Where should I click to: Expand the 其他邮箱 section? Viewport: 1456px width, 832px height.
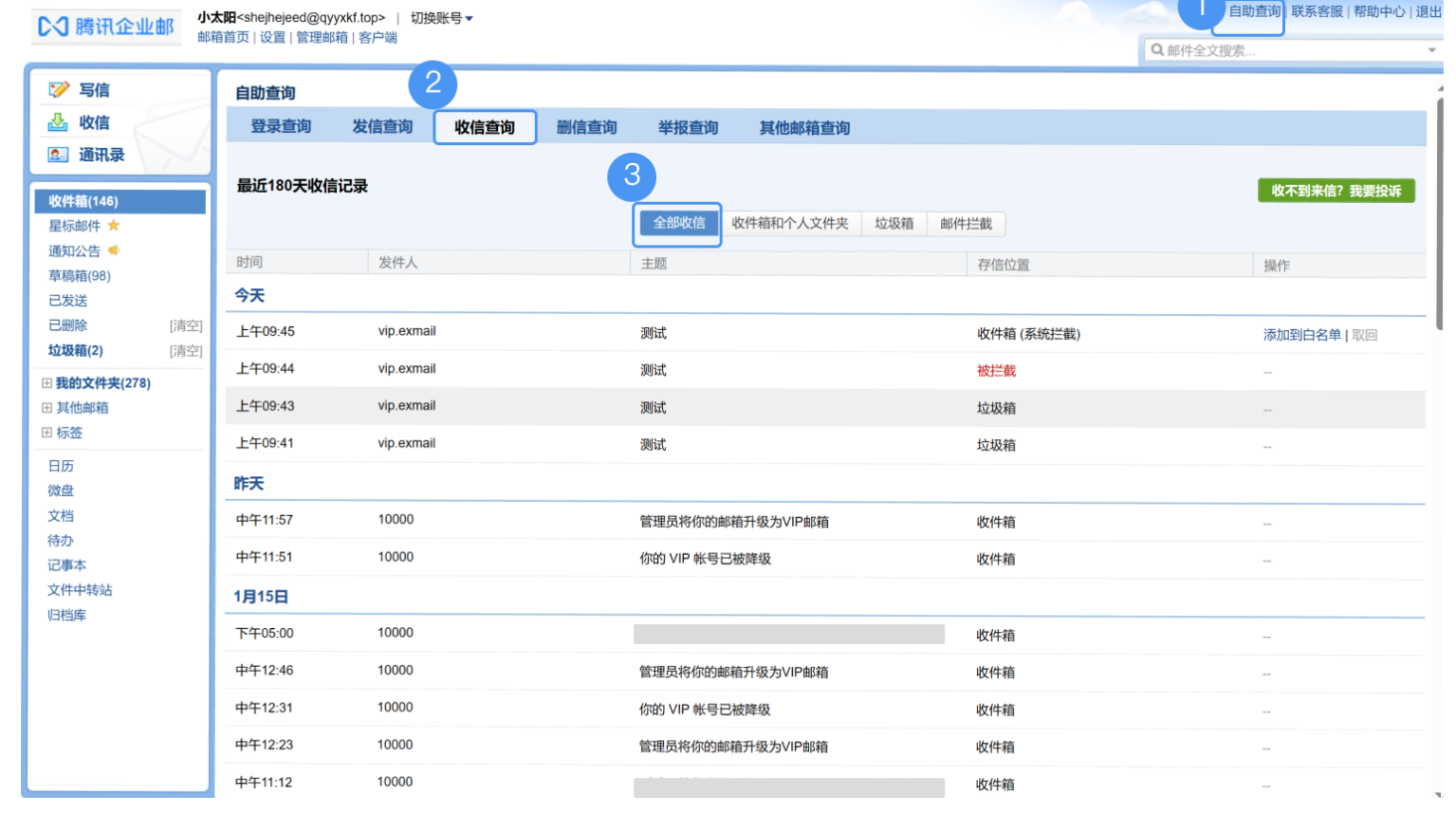tap(46, 407)
